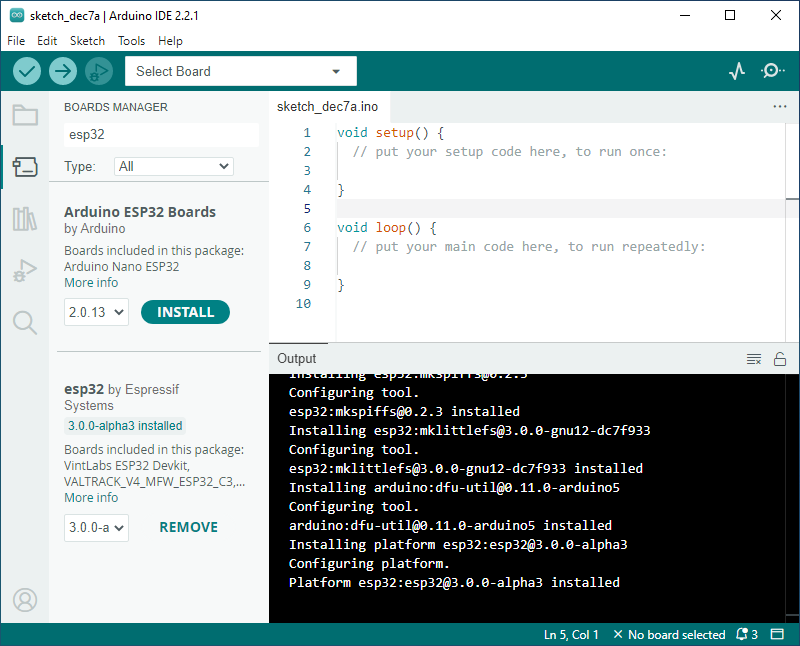
Task: Open the Select Board dropdown
Action: coord(240,71)
